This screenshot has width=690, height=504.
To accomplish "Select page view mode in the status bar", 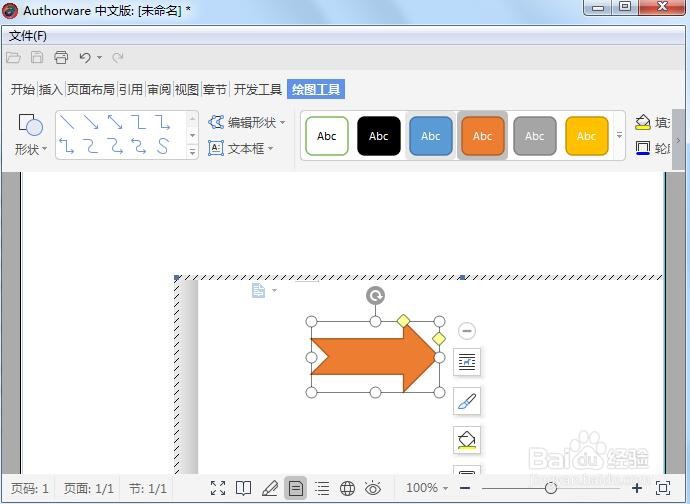I will pos(295,488).
